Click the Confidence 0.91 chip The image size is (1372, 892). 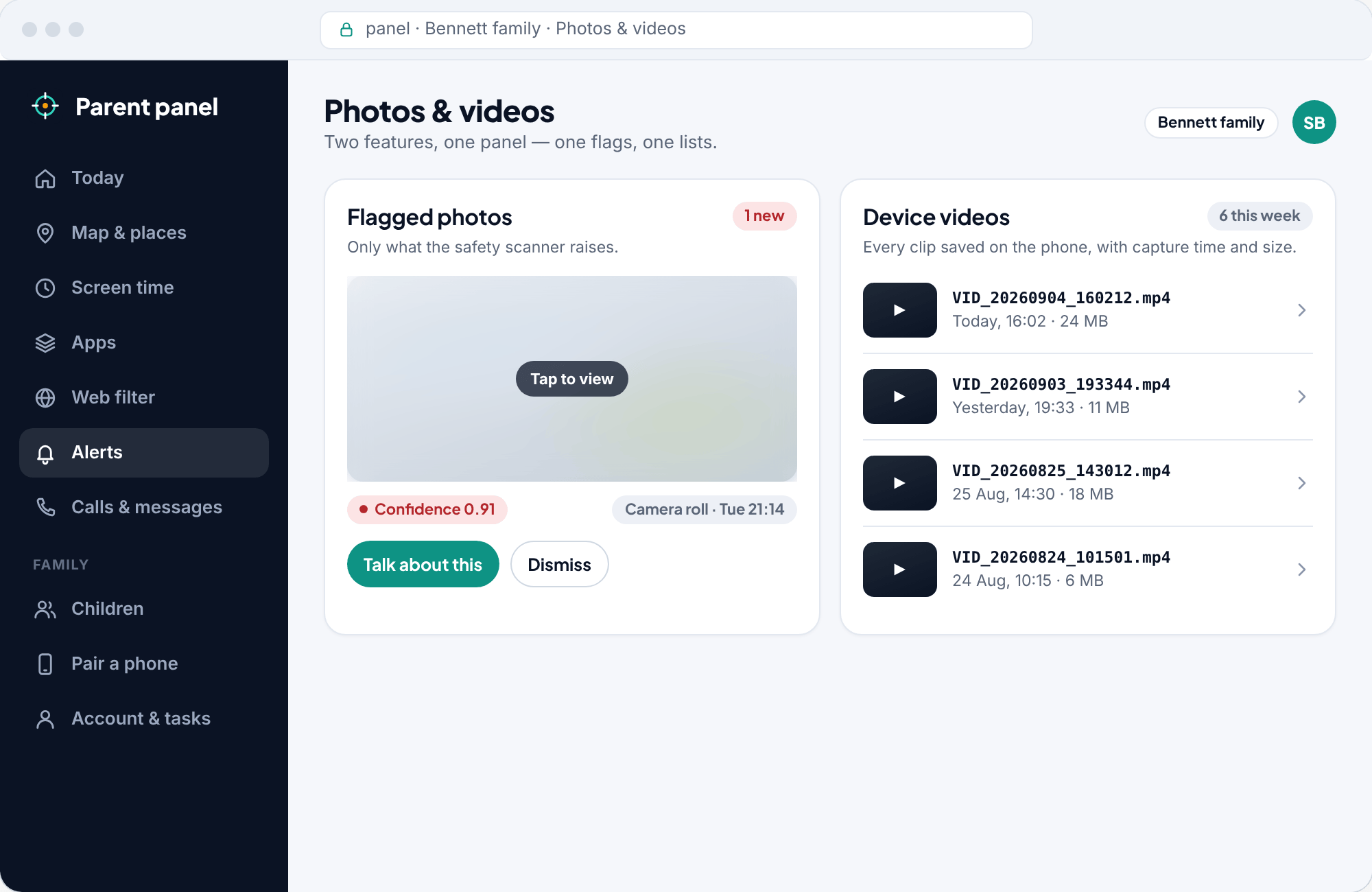point(427,510)
